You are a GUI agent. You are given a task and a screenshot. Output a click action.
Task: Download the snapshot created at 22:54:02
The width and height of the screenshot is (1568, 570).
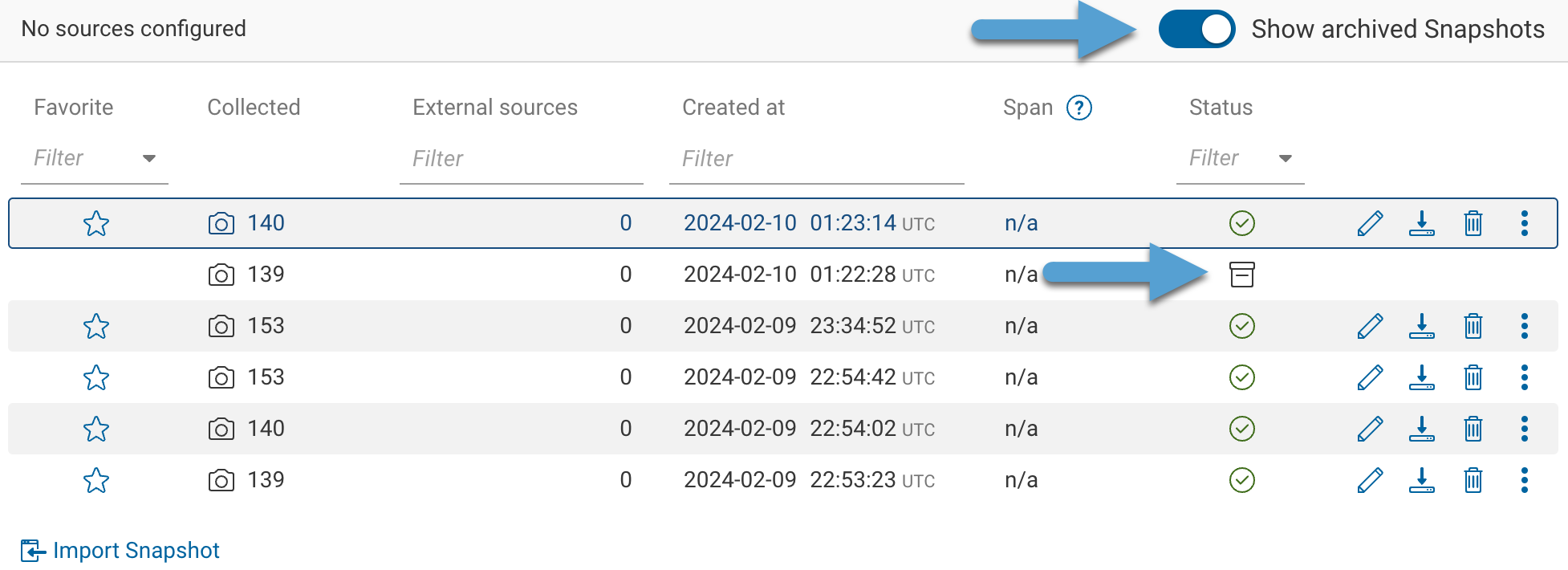1421,429
